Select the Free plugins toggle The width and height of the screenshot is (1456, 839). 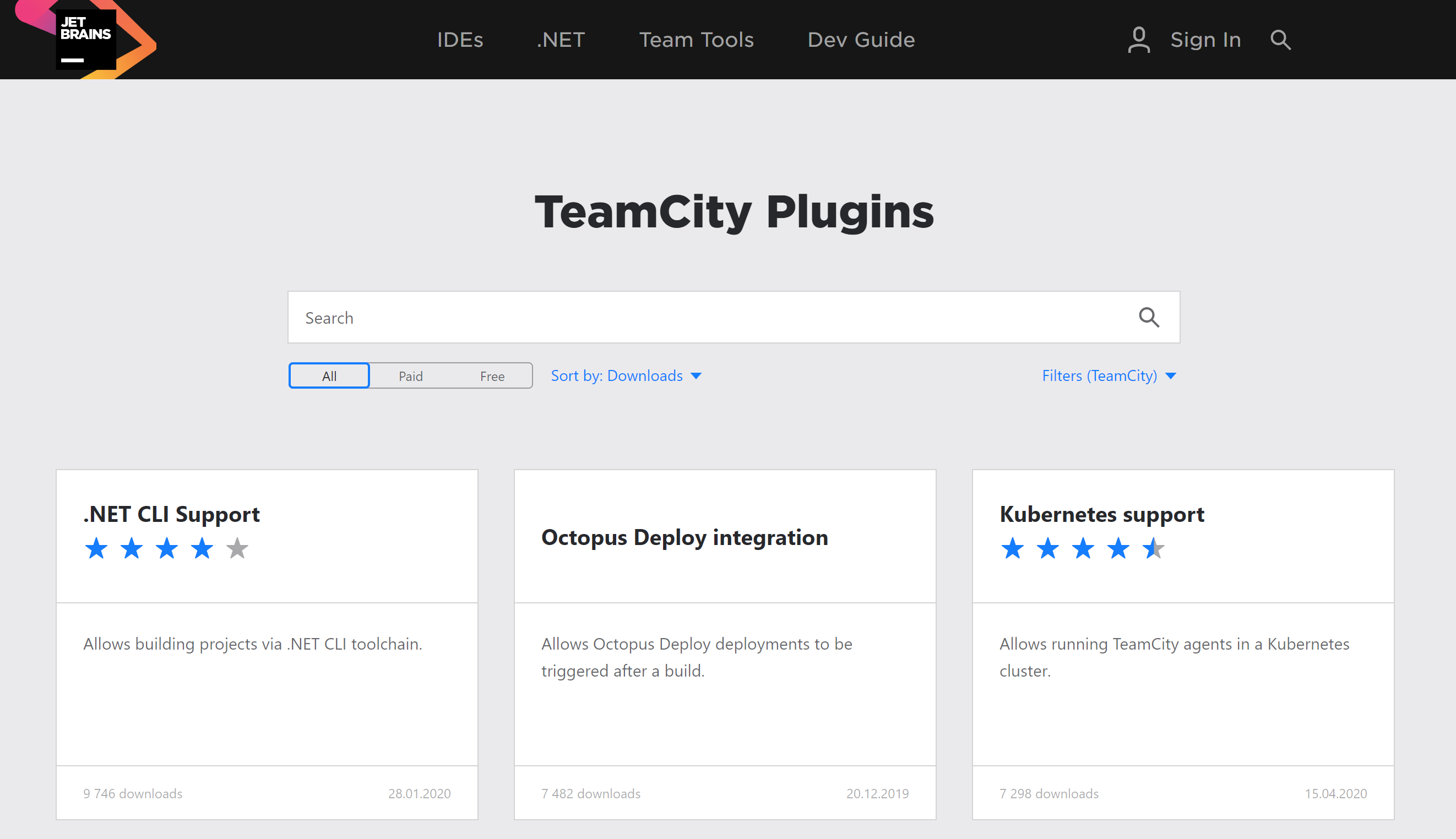click(x=491, y=375)
